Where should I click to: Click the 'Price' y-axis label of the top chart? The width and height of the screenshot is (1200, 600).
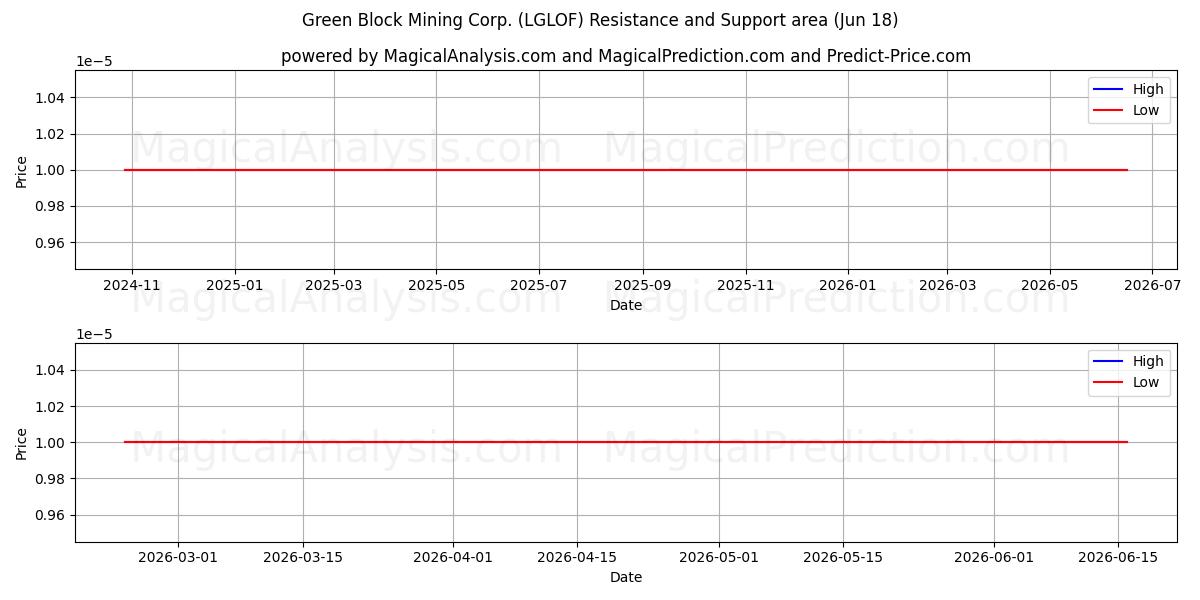(x=22, y=170)
